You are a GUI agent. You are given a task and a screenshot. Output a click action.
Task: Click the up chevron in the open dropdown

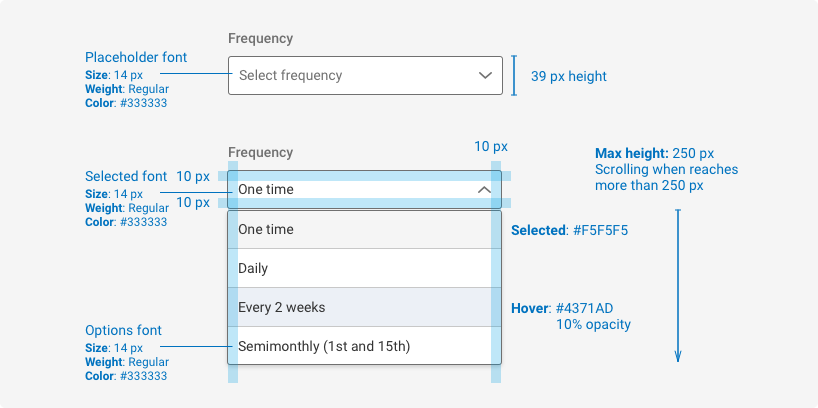coord(484,189)
